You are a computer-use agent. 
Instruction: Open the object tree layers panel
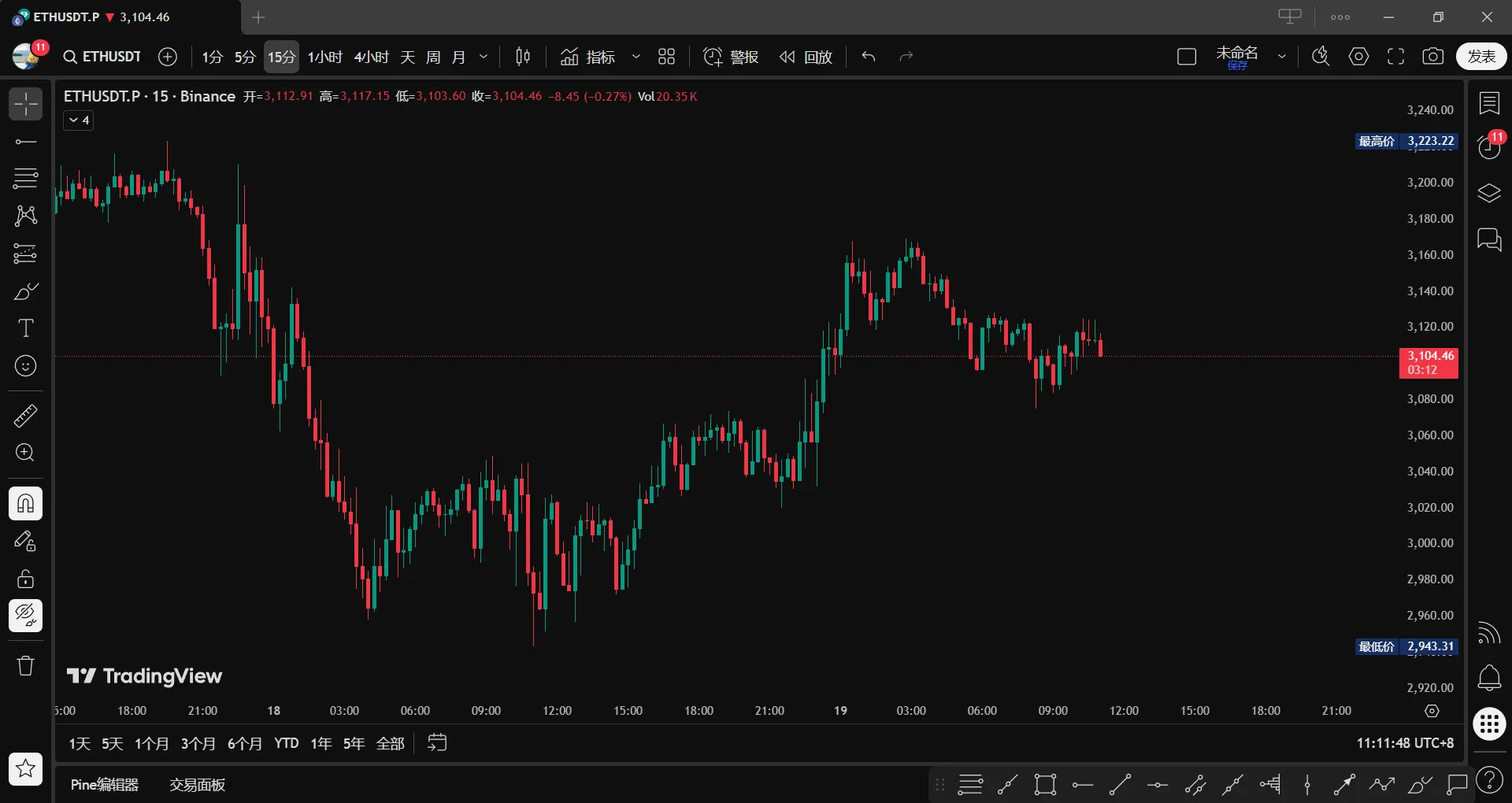tap(1489, 193)
